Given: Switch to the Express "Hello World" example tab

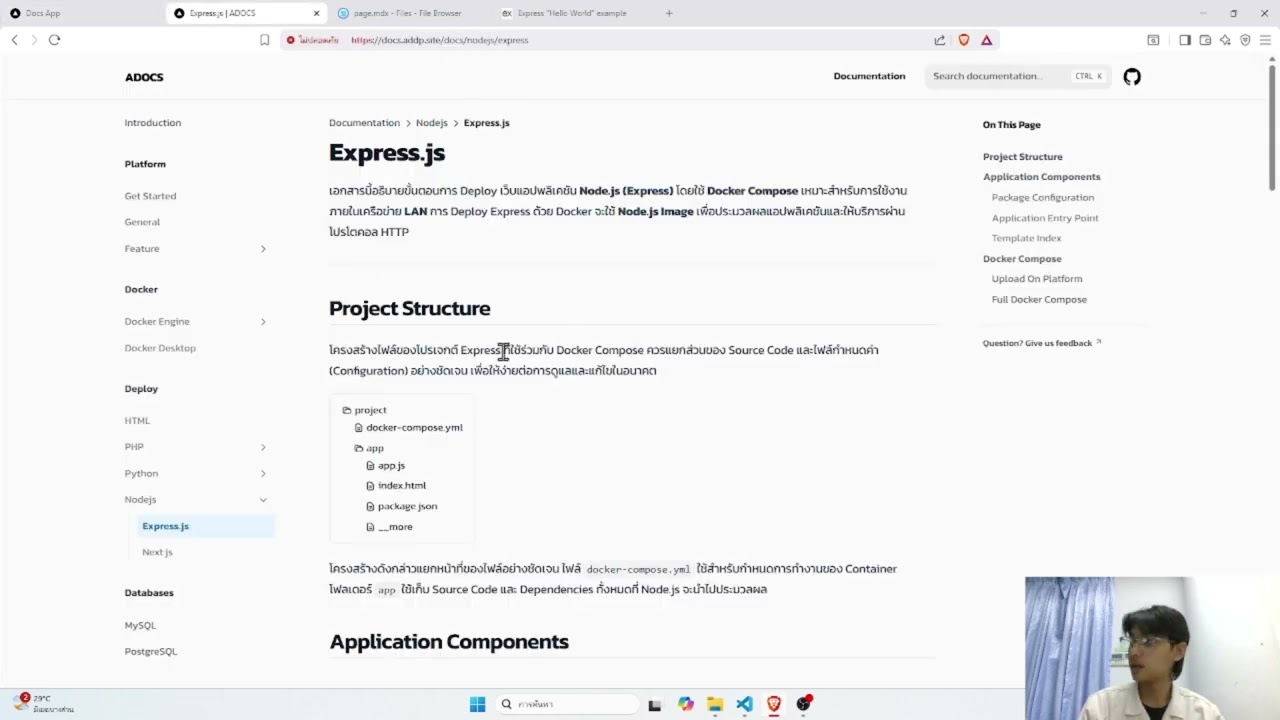Looking at the screenshot, I should click(x=572, y=13).
